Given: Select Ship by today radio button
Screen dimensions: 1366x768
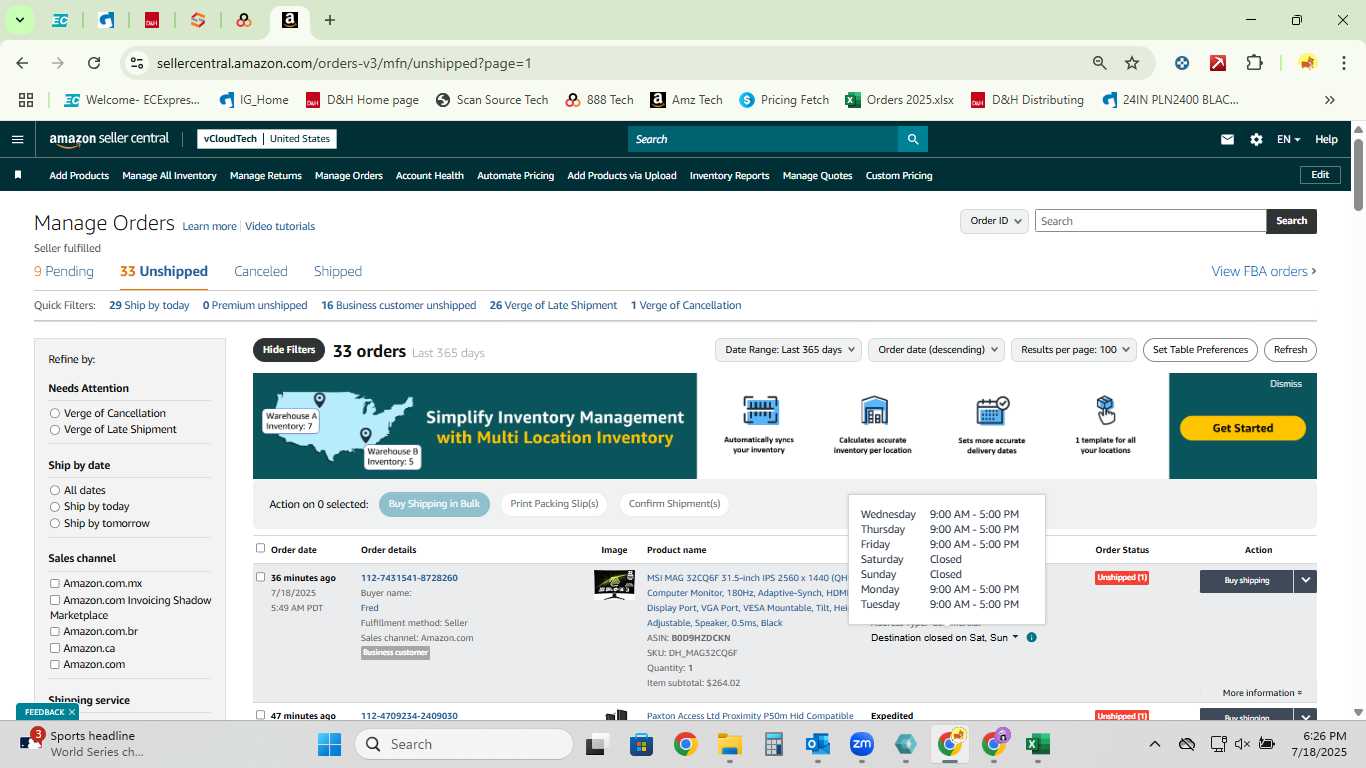Looking at the screenshot, I should [55, 506].
